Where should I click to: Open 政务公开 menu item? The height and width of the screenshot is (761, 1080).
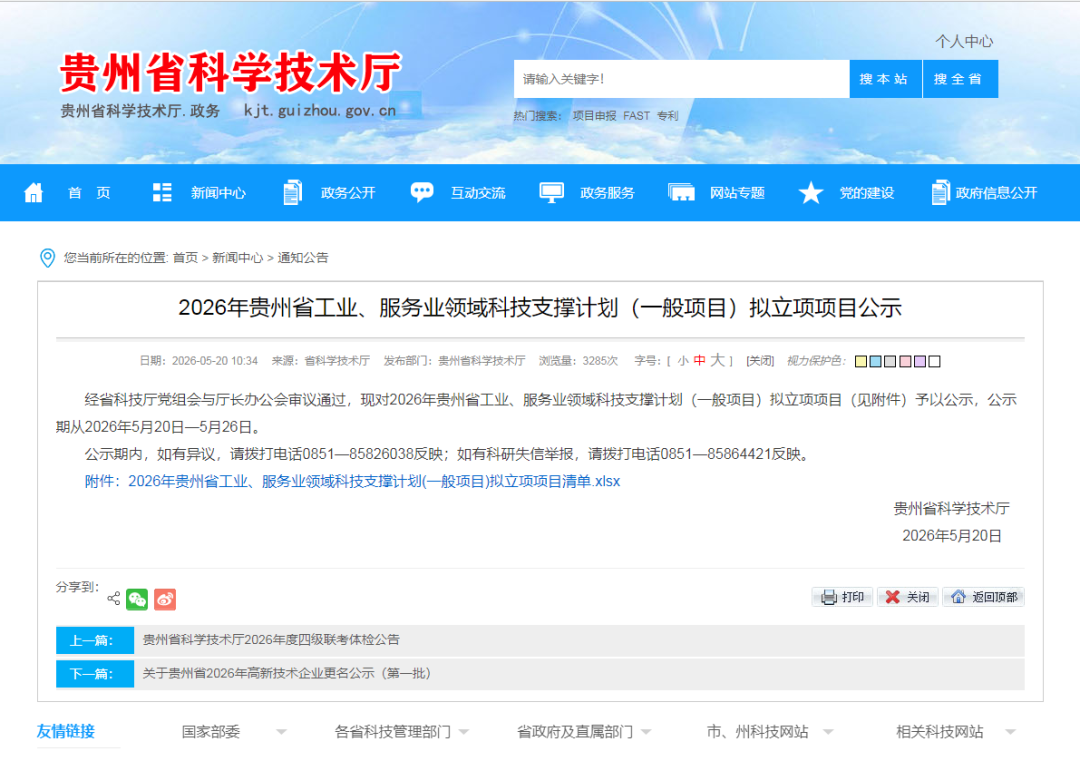pyautogui.click(x=348, y=193)
